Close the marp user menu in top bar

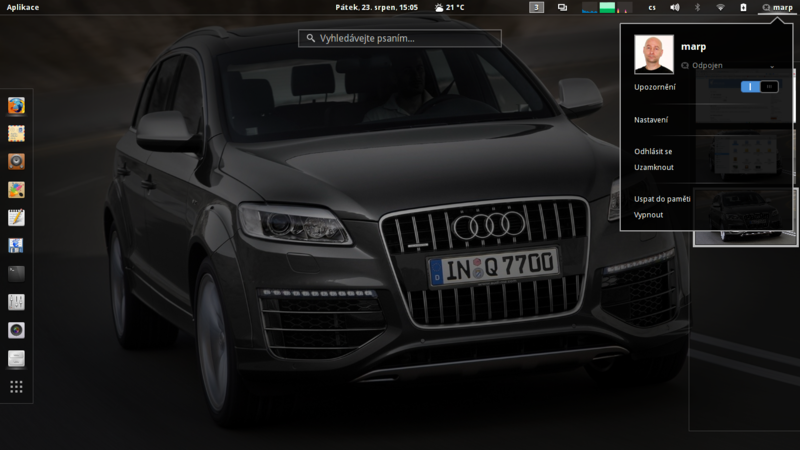click(777, 7)
